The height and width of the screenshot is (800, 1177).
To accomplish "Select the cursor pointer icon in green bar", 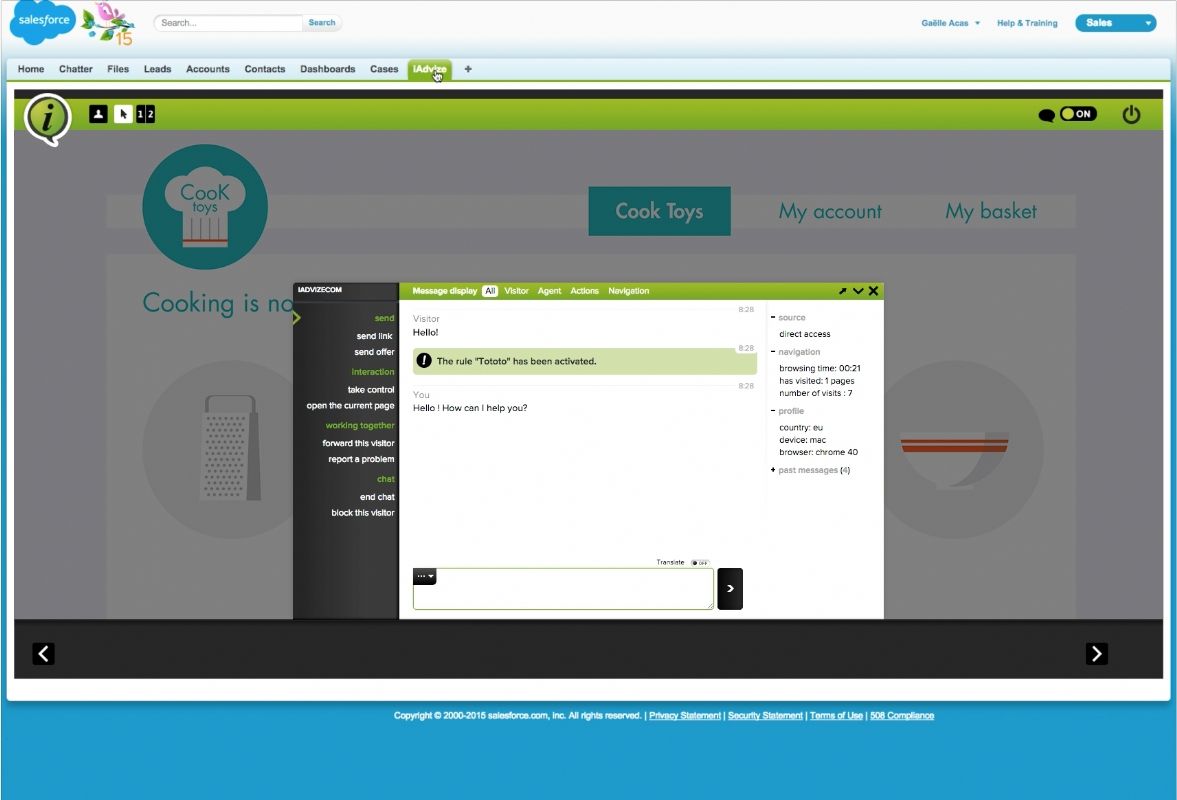I will pyautogui.click(x=123, y=114).
